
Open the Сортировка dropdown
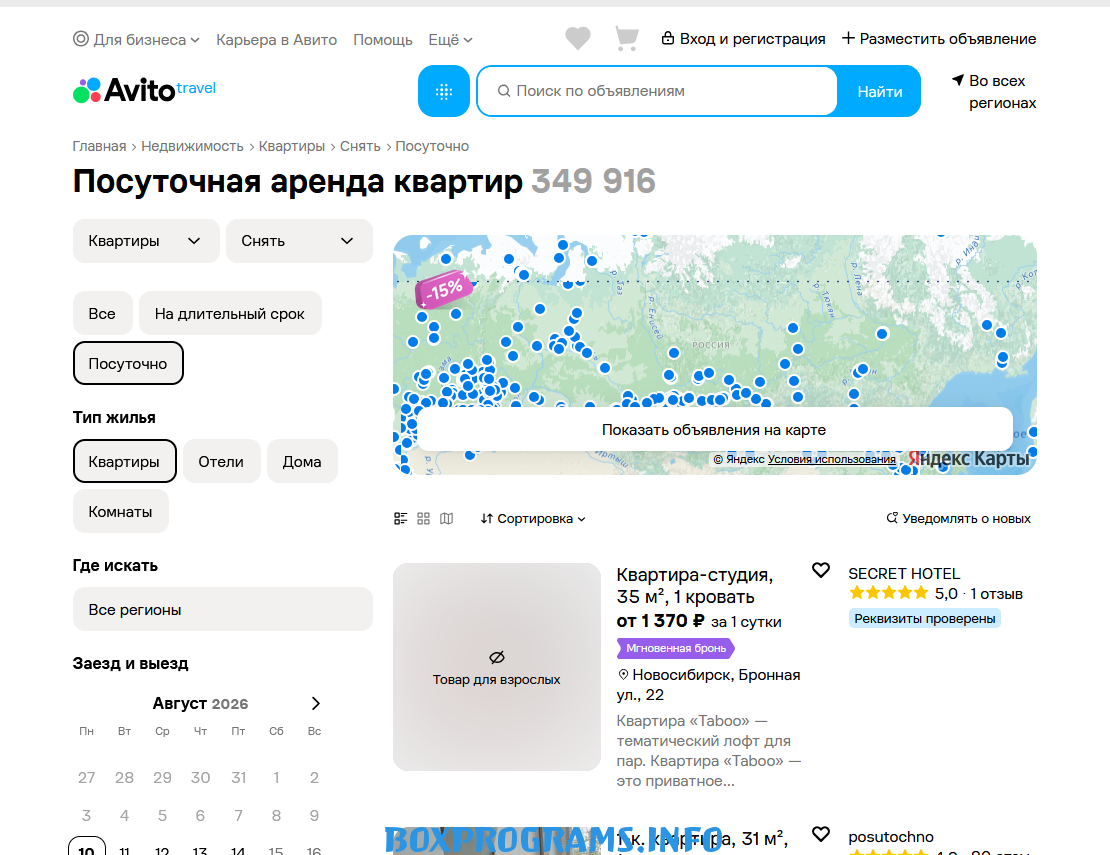pos(533,519)
